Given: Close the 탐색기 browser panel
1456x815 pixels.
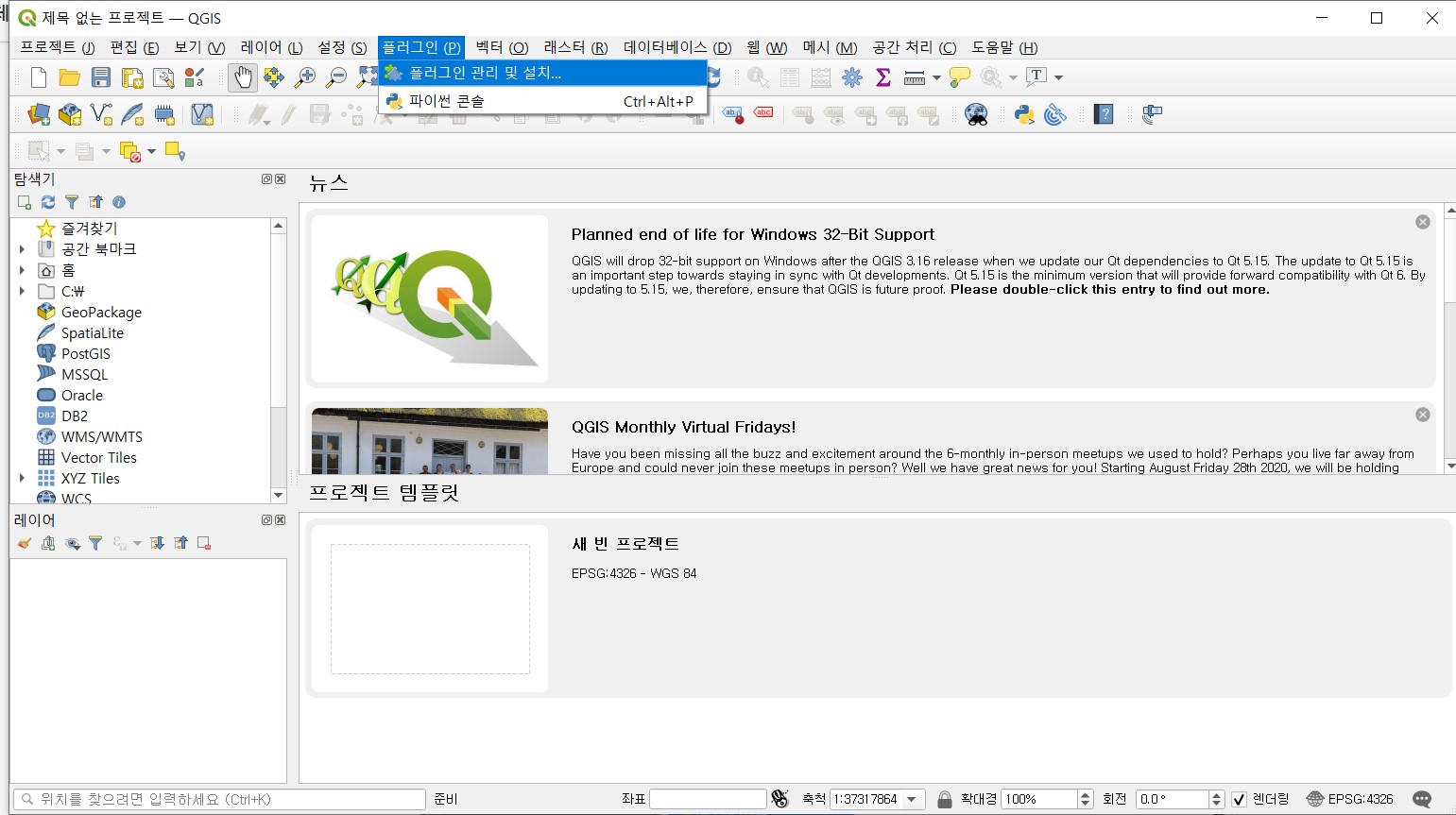Looking at the screenshot, I should click(x=281, y=178).
